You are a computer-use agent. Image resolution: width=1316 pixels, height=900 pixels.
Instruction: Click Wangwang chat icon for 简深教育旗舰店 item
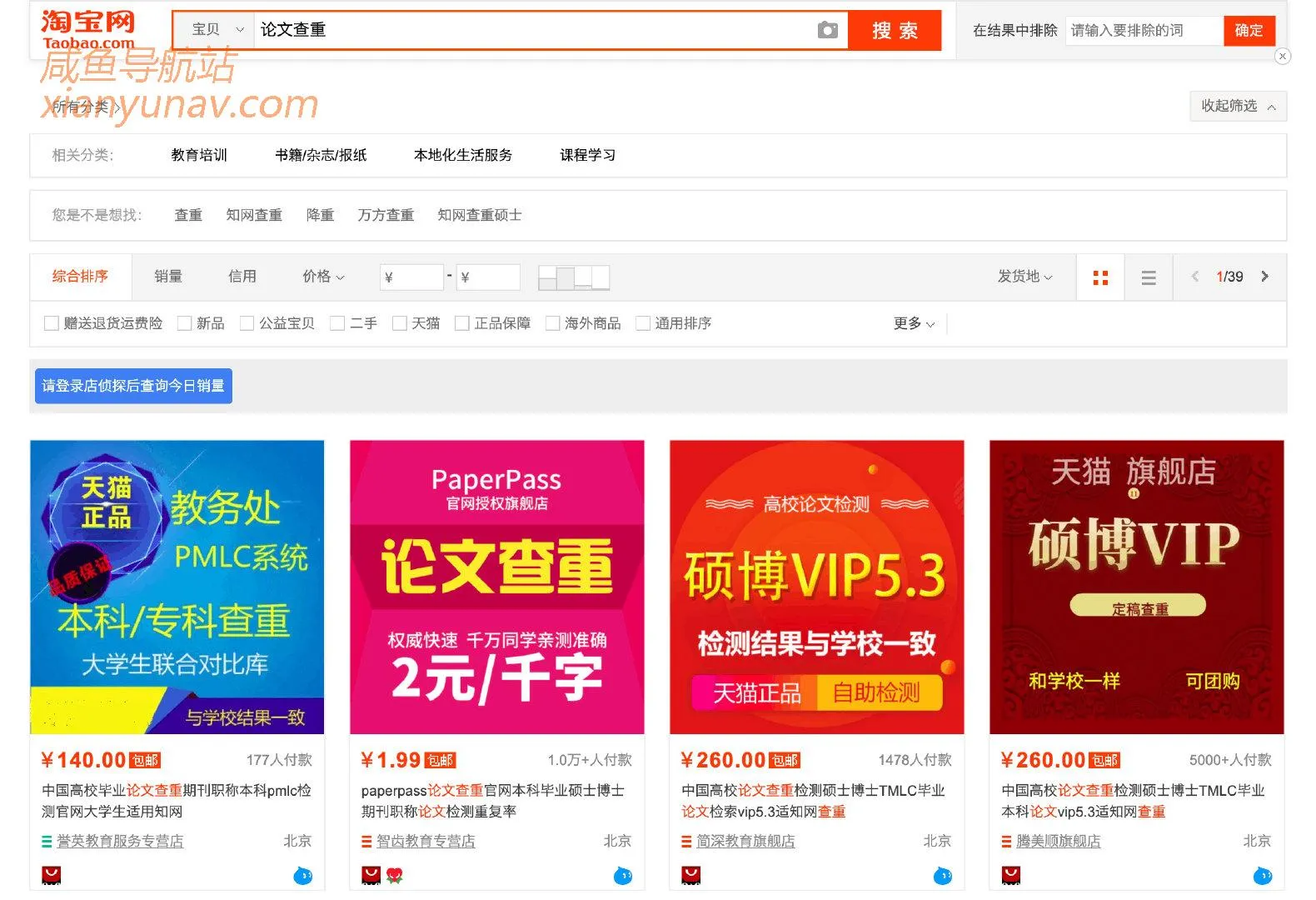coord(942,875)
